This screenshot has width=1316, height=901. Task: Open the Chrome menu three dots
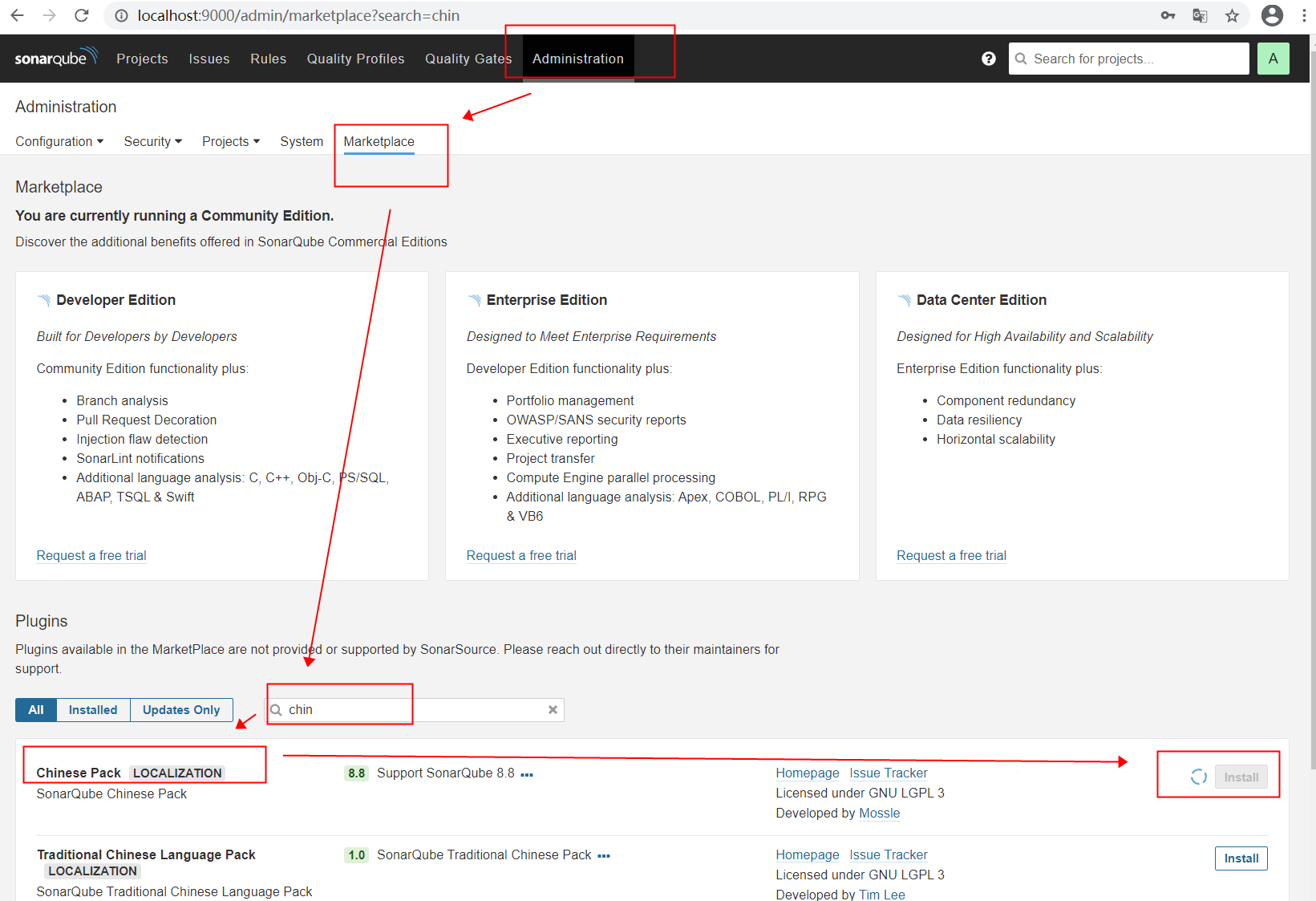click(1306, 15)
